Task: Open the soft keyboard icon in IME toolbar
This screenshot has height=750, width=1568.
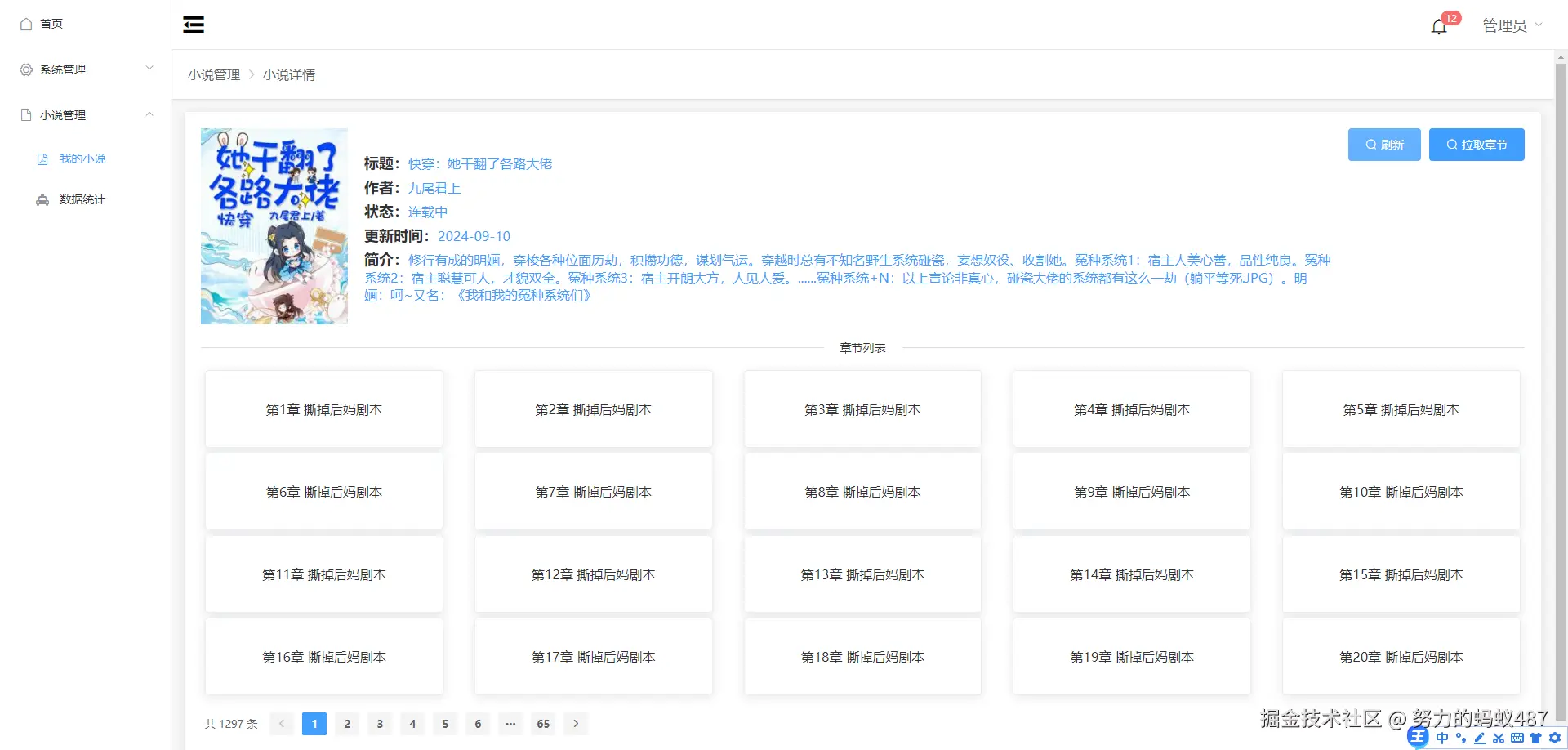Action: click(1517, 738)
